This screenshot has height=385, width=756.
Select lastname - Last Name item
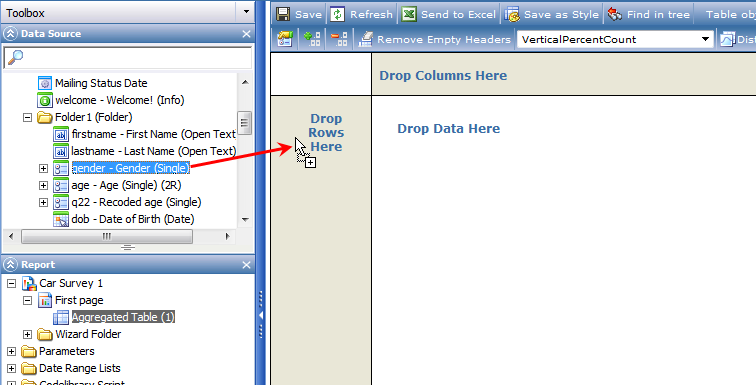[x=153, y=151]
